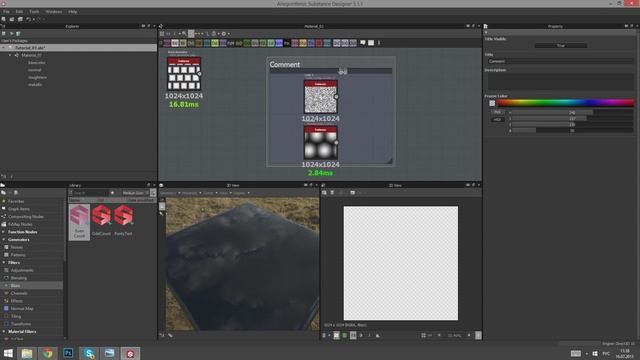
Task: Open the Help menu
Action: point(73,12)
